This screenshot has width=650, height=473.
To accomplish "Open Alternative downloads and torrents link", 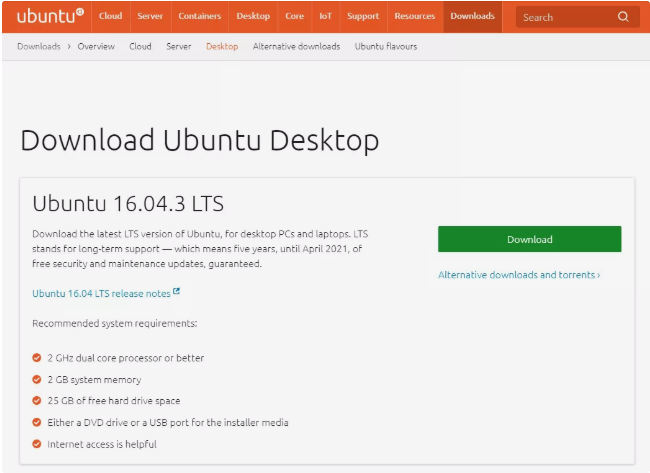I will click(519, 275).
